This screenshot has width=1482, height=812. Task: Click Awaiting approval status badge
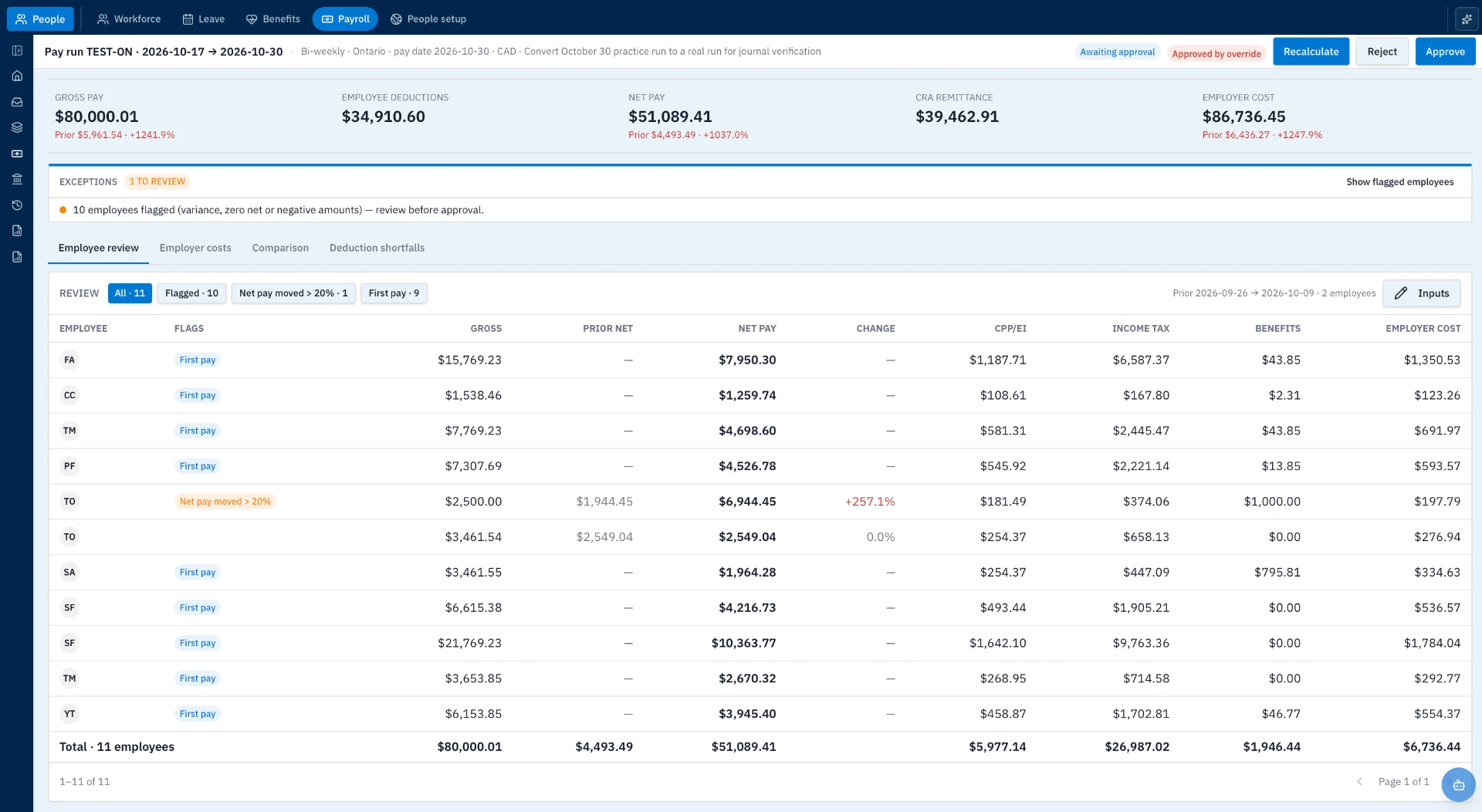point(1117,52)
